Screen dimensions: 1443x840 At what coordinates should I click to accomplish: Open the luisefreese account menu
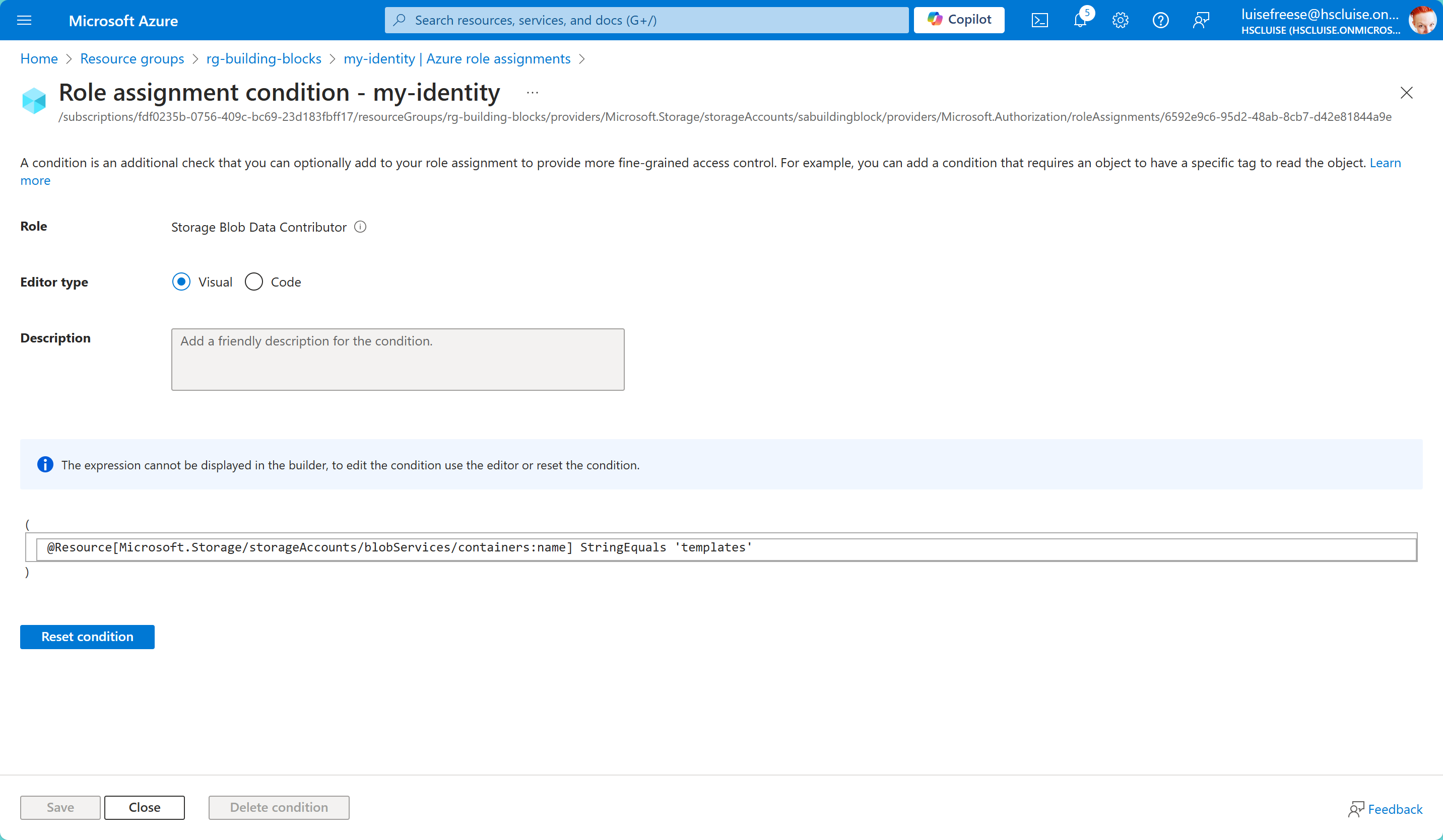(1321, 21)
